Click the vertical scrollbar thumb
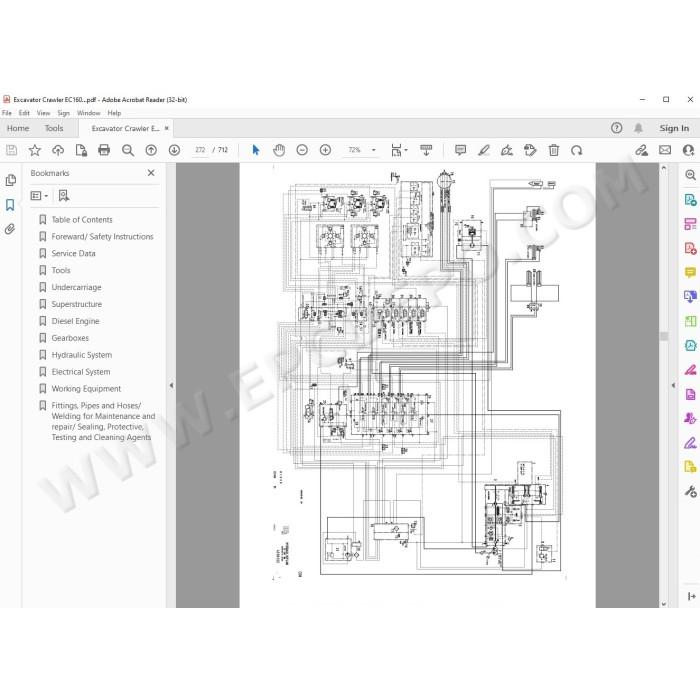Viewport: 700px width, 700px height. (664, 336)
